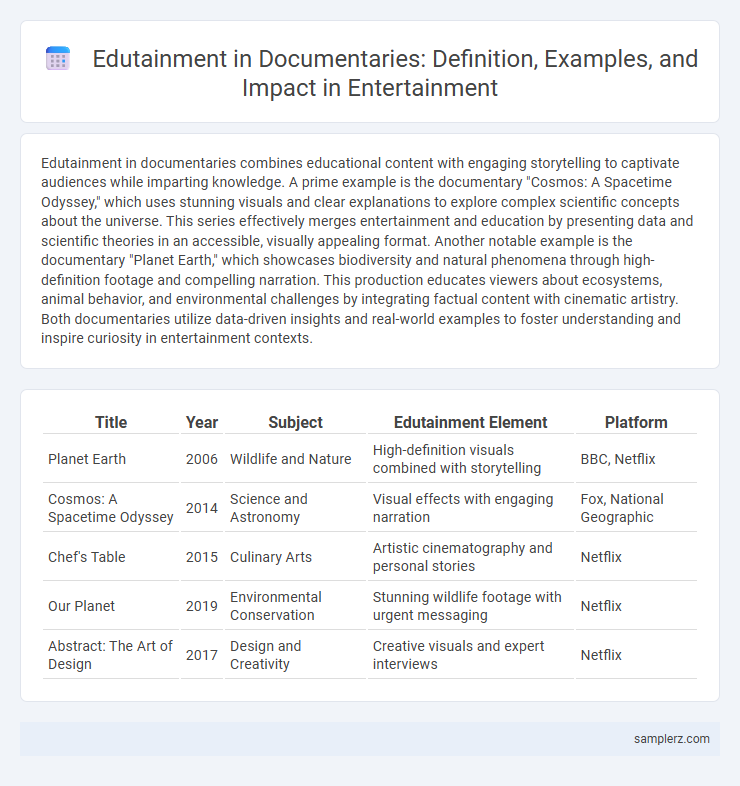Image resolution: width=740 pixels, height=786 pixels.
Task: Click the Netflix cell in Abstract row
Action: [636, 655]
